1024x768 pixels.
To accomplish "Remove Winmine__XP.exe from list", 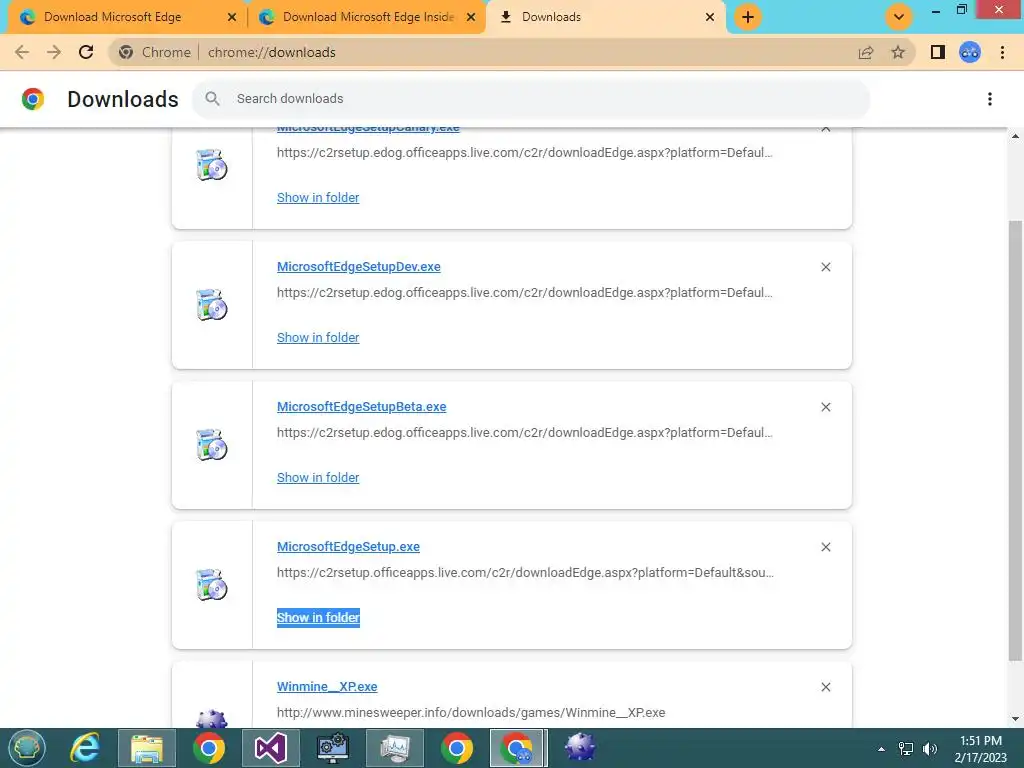I will pos(825,687).
